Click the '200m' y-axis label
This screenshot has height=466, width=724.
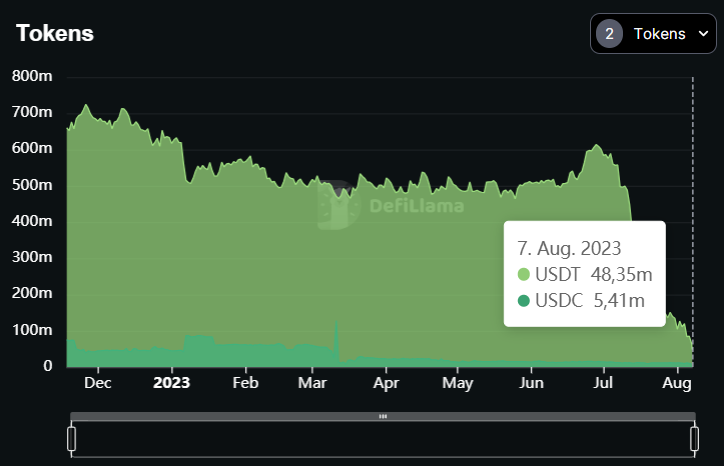(x=32, y=293)
